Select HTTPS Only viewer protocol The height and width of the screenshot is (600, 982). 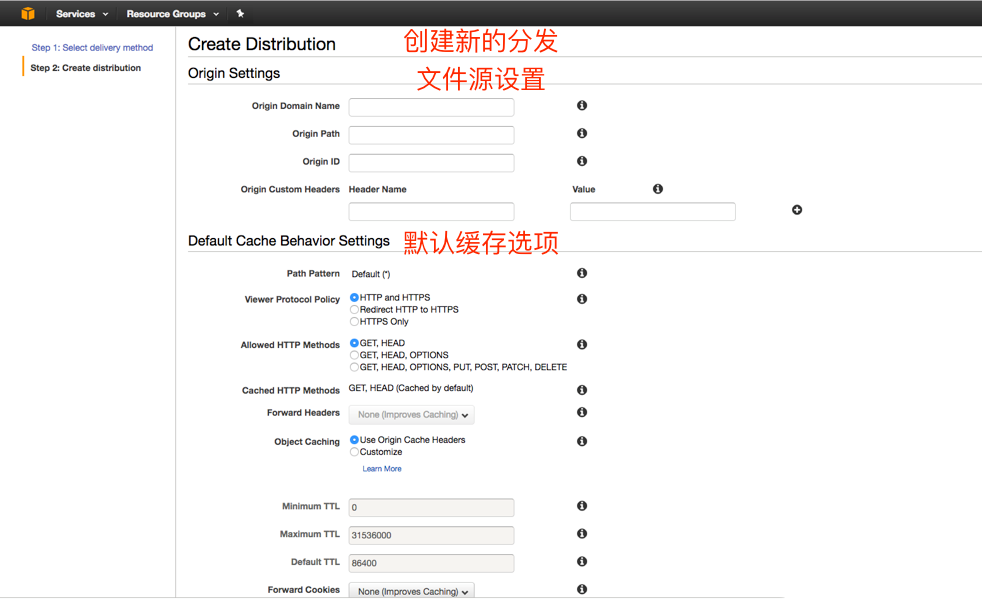(354, 321)
